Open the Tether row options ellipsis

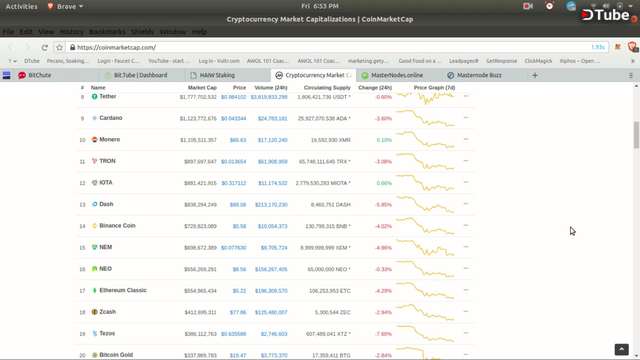point(466,96)
